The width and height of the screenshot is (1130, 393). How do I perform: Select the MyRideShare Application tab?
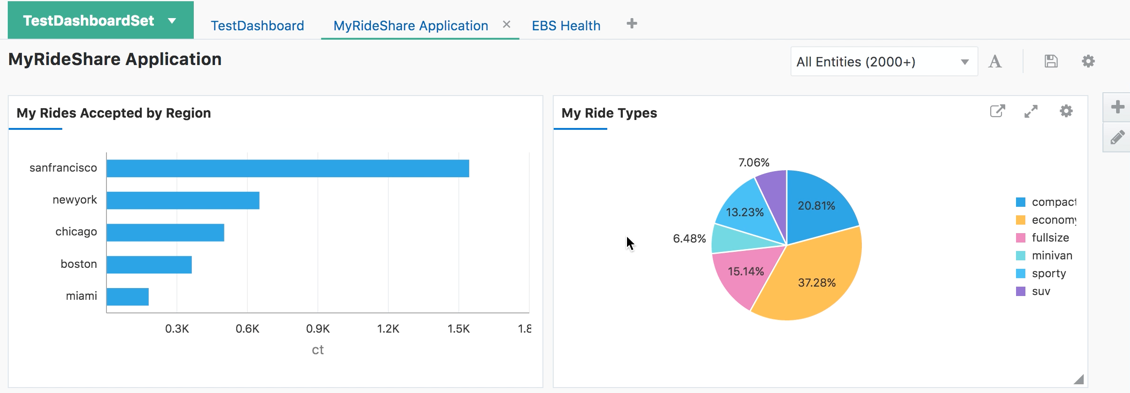[x=411, y=25]
